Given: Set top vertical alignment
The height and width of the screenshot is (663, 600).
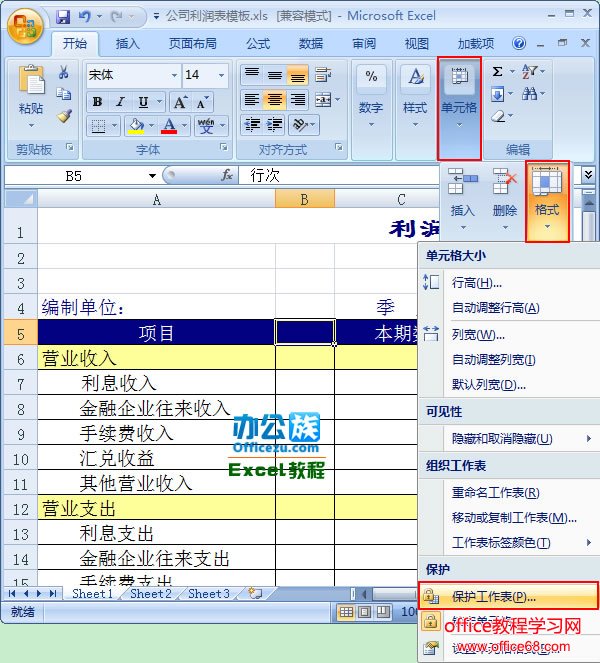Looking at the screenshot, I should click(x=252, y=75).
